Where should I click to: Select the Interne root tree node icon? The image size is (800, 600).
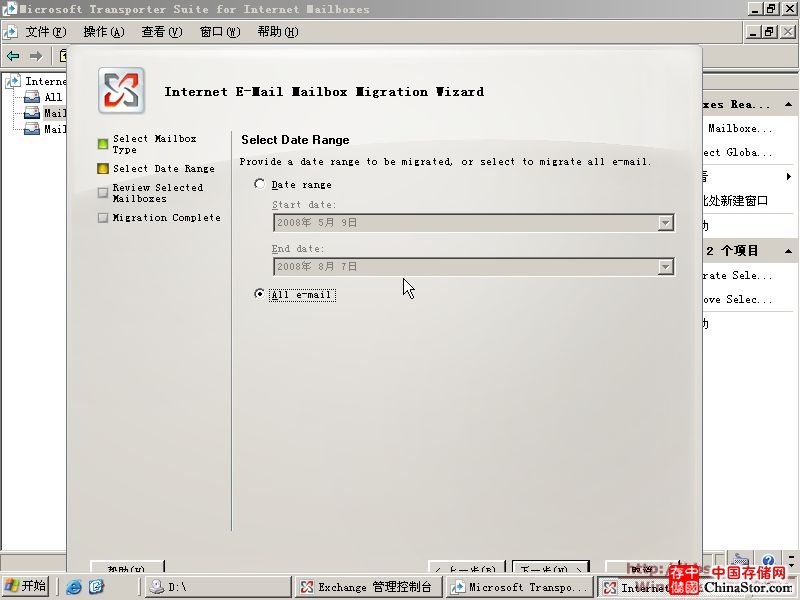click(x=13, y=81)
